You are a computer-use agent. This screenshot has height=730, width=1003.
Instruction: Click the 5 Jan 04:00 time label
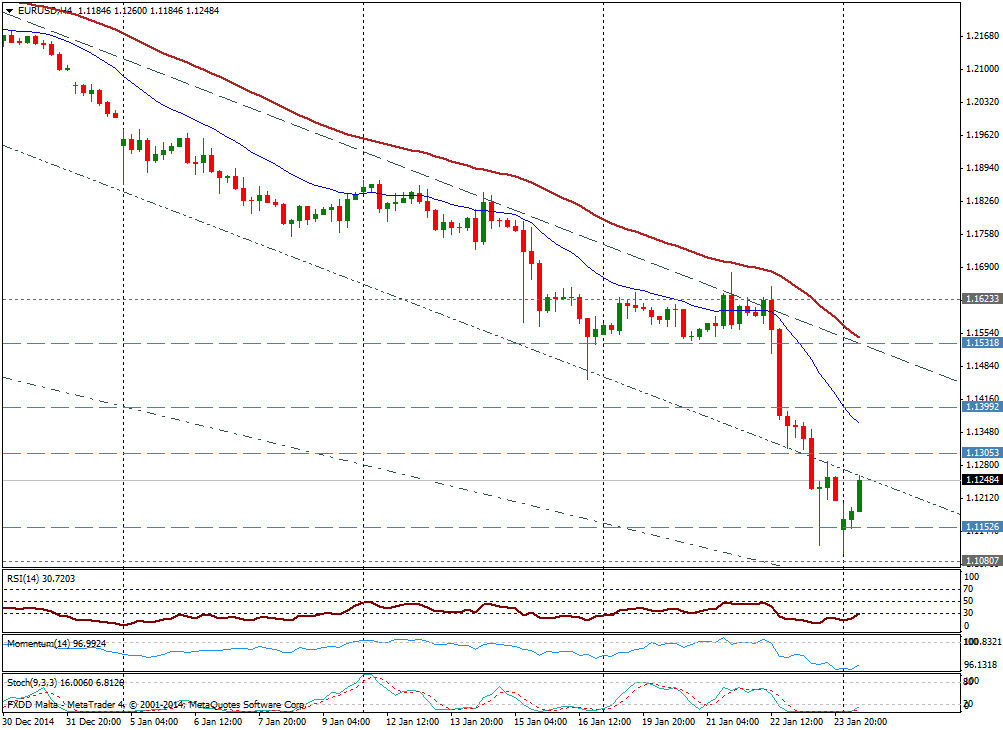150,720
